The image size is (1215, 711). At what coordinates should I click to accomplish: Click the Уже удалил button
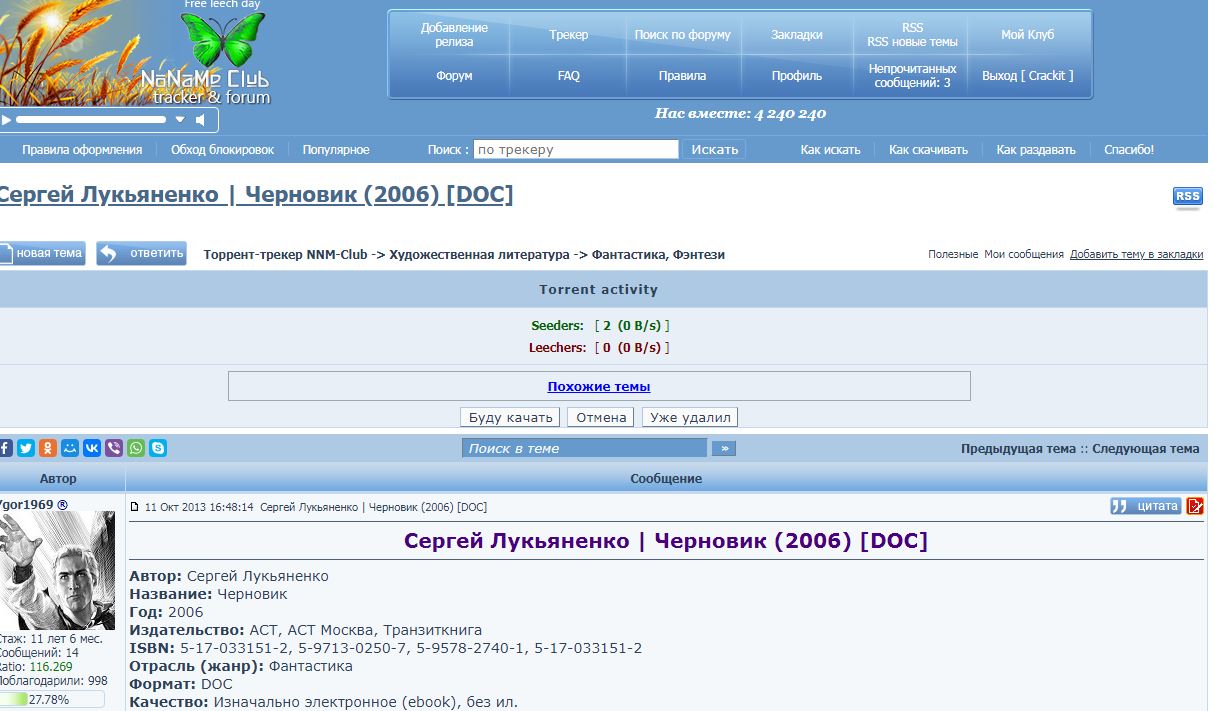[x=690, y=417]
